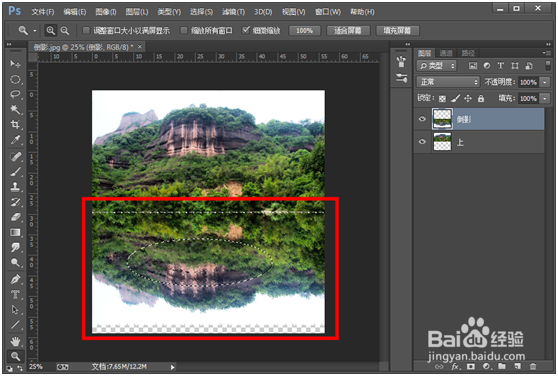558x376 pixels.
Task: Select the Hand tool
Action: click(x=15, y=341)
